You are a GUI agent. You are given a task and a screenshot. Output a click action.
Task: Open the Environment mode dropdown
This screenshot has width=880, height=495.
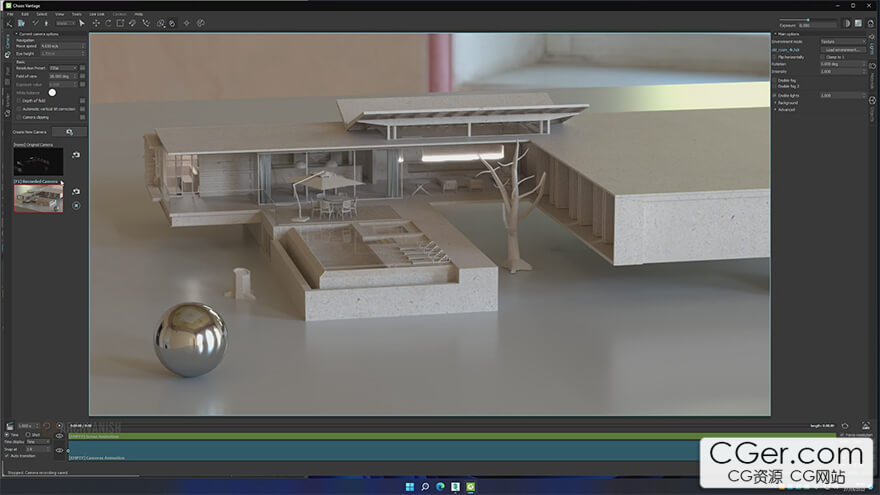(x=842, y=41)
